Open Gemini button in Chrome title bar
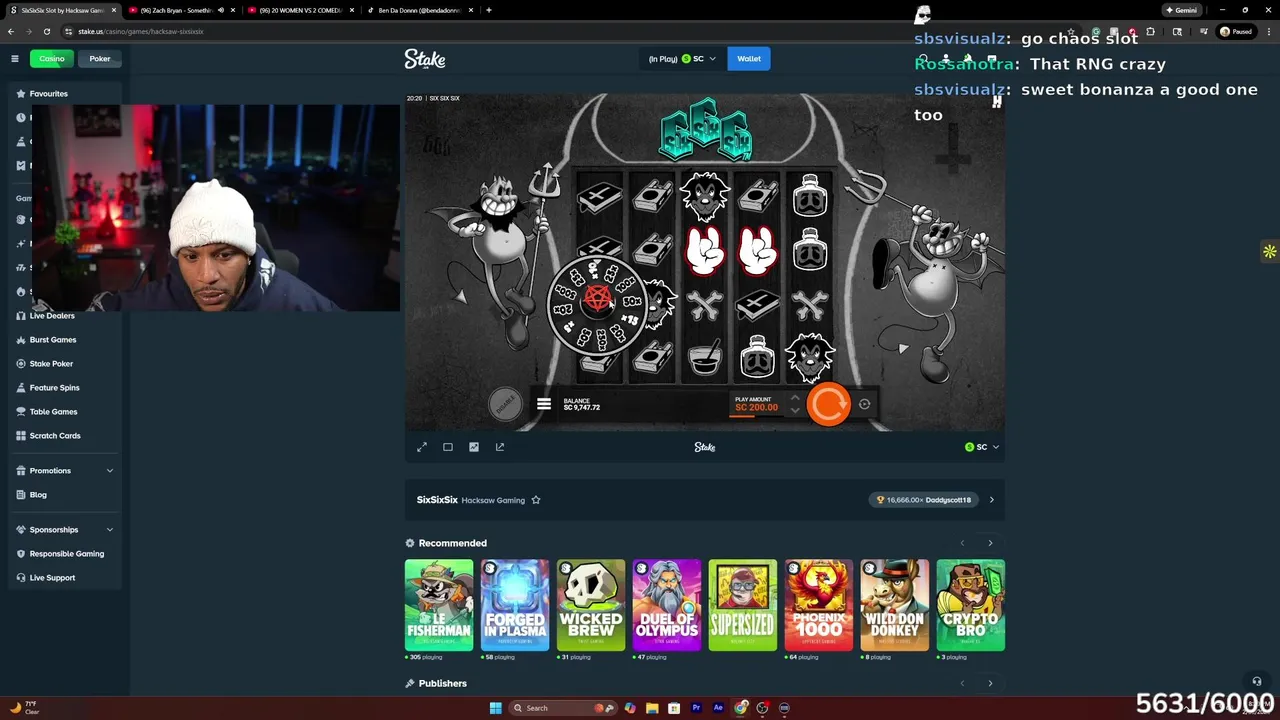This screenshot has height=720, width=1280. point(1181,10)
